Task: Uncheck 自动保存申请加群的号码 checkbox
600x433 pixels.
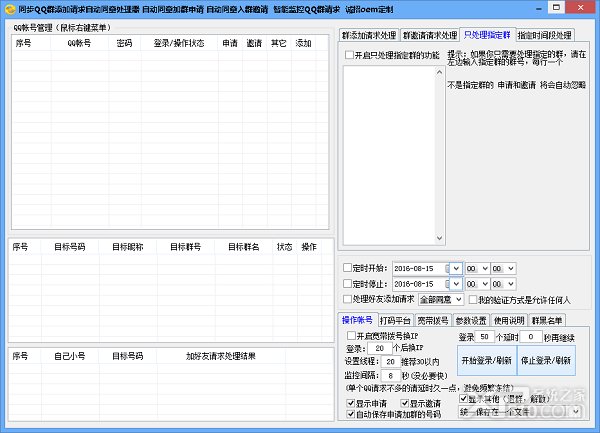Action: (x=351, y=414)
